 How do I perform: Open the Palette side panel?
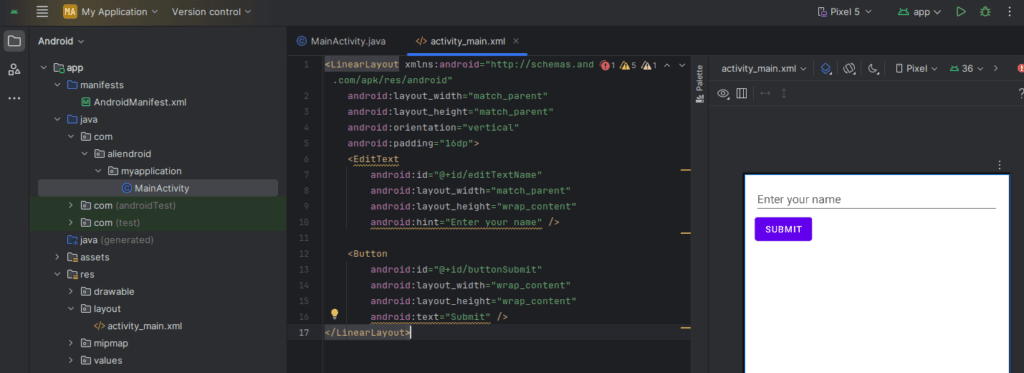tap(699, 84)
